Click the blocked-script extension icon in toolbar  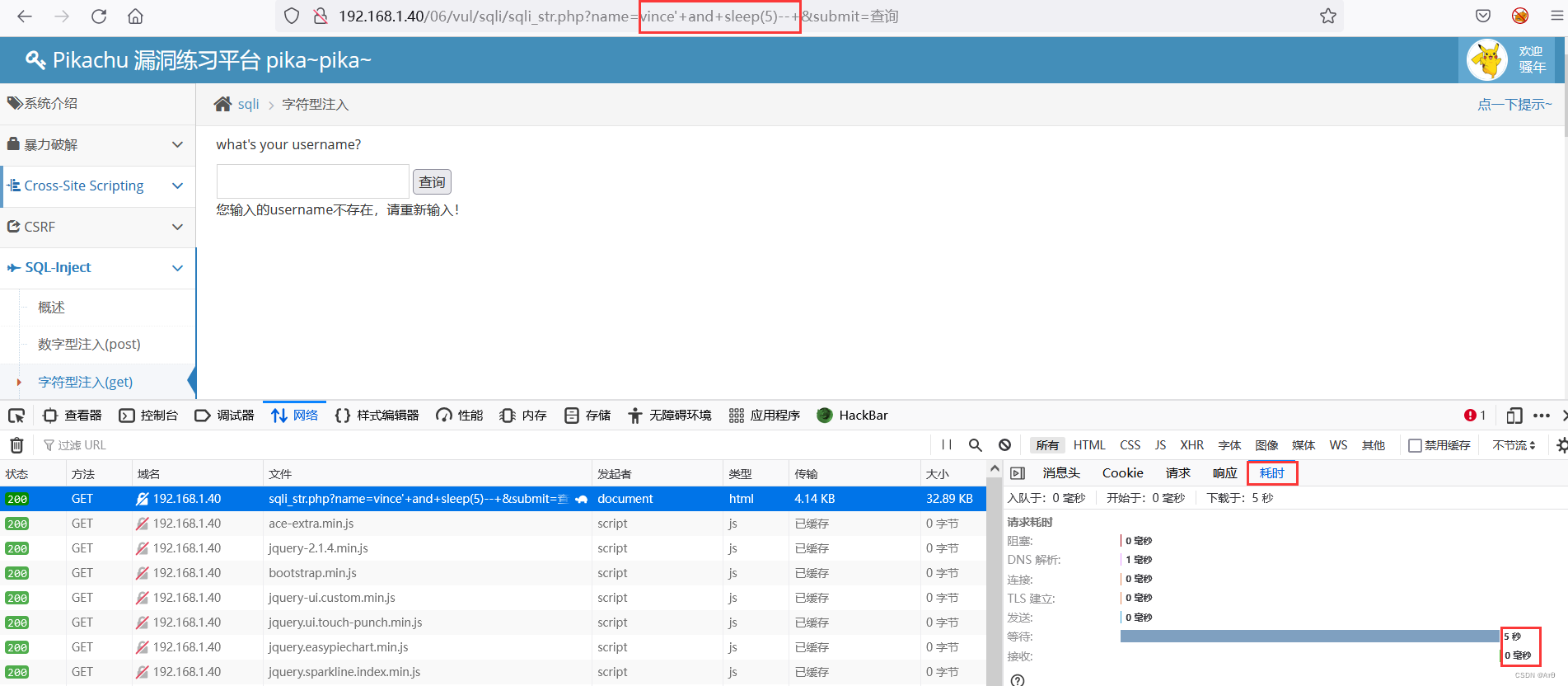click(1520, 16)
